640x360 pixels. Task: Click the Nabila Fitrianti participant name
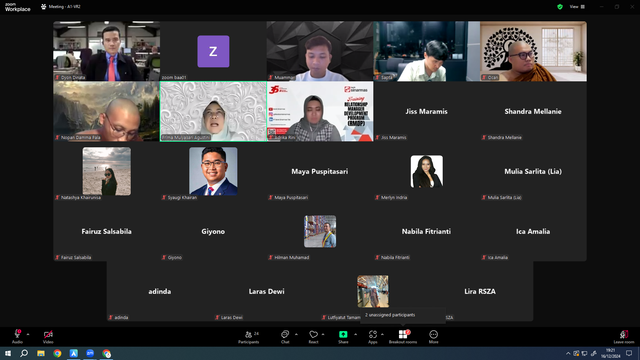pos(426,231)
